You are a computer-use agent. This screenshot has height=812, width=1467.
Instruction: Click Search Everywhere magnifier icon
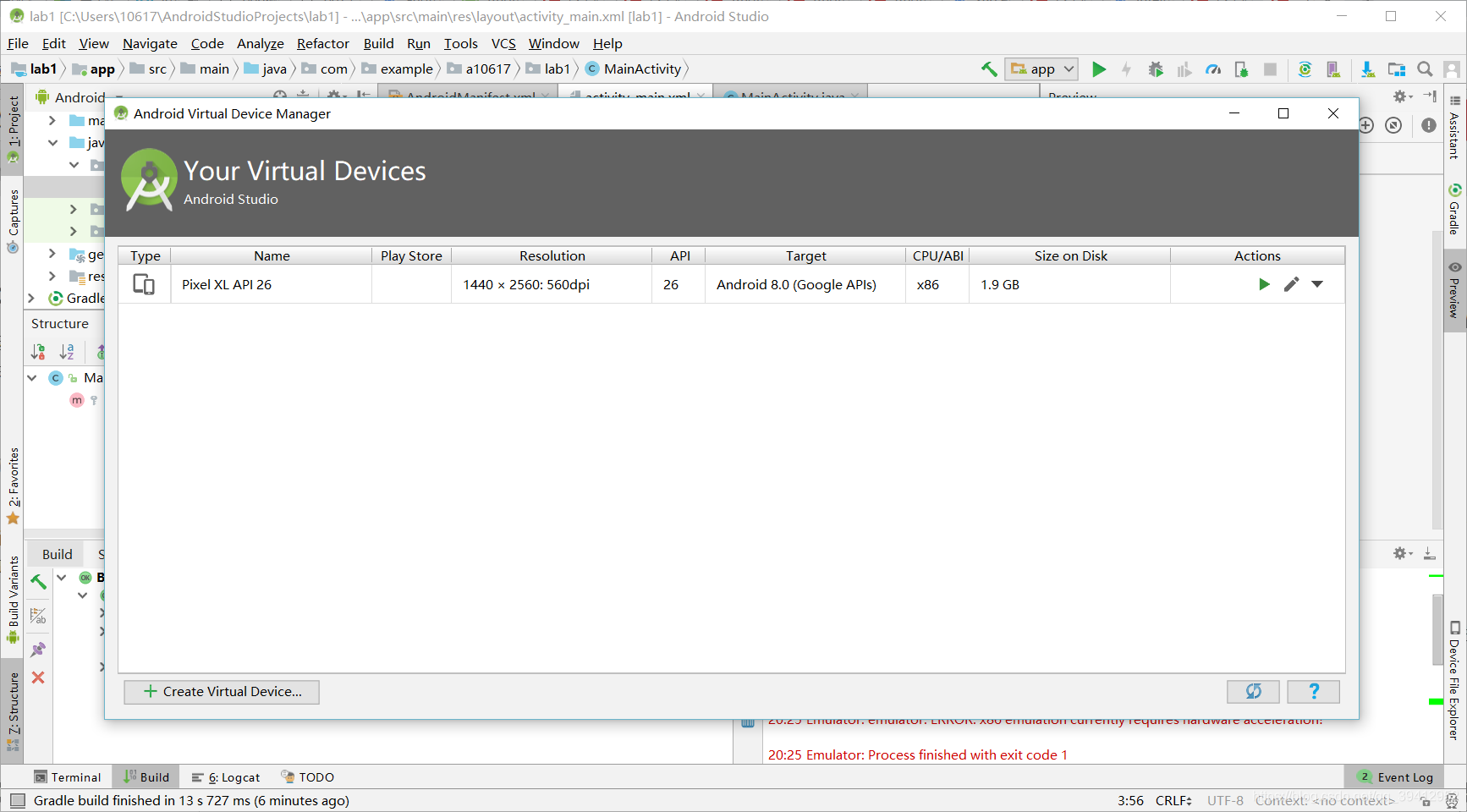1425,69
